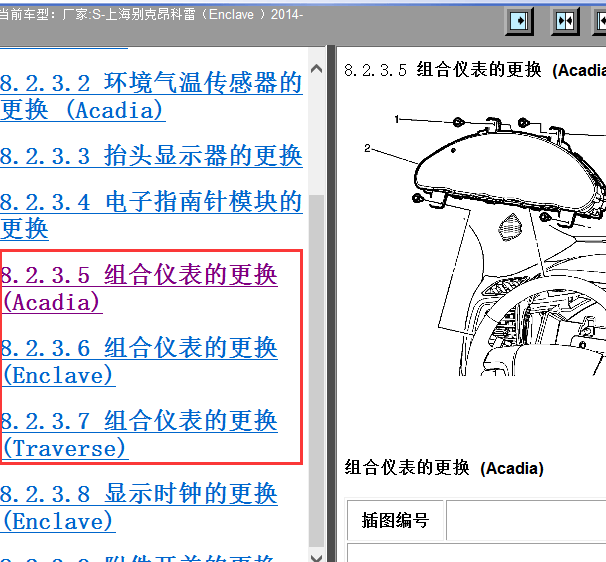Click callout number 1 in the diagram
The image size is (606, 562).
coord(396,119)
